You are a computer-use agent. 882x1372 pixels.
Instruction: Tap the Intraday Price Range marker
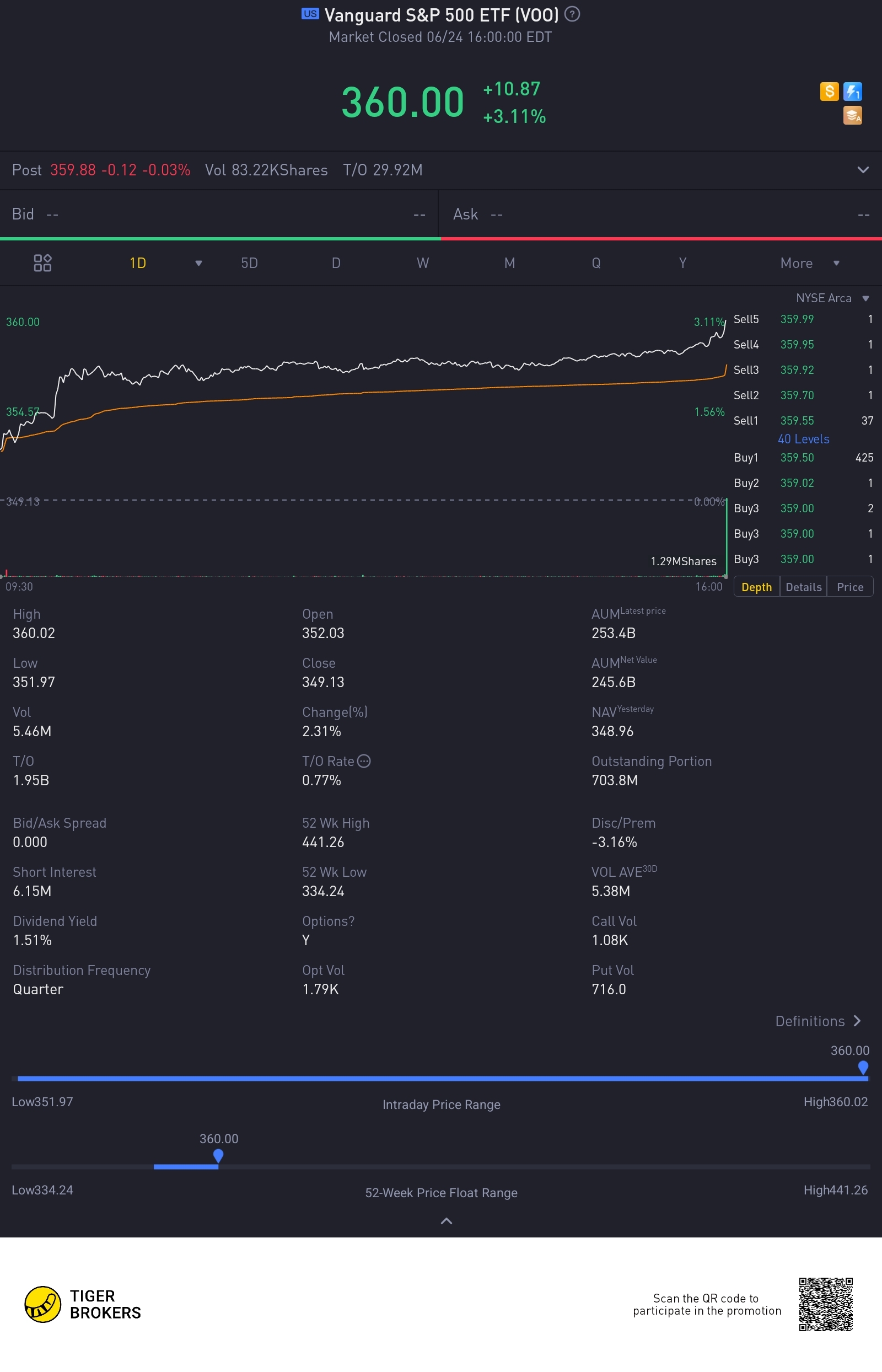pos(863,1068)
